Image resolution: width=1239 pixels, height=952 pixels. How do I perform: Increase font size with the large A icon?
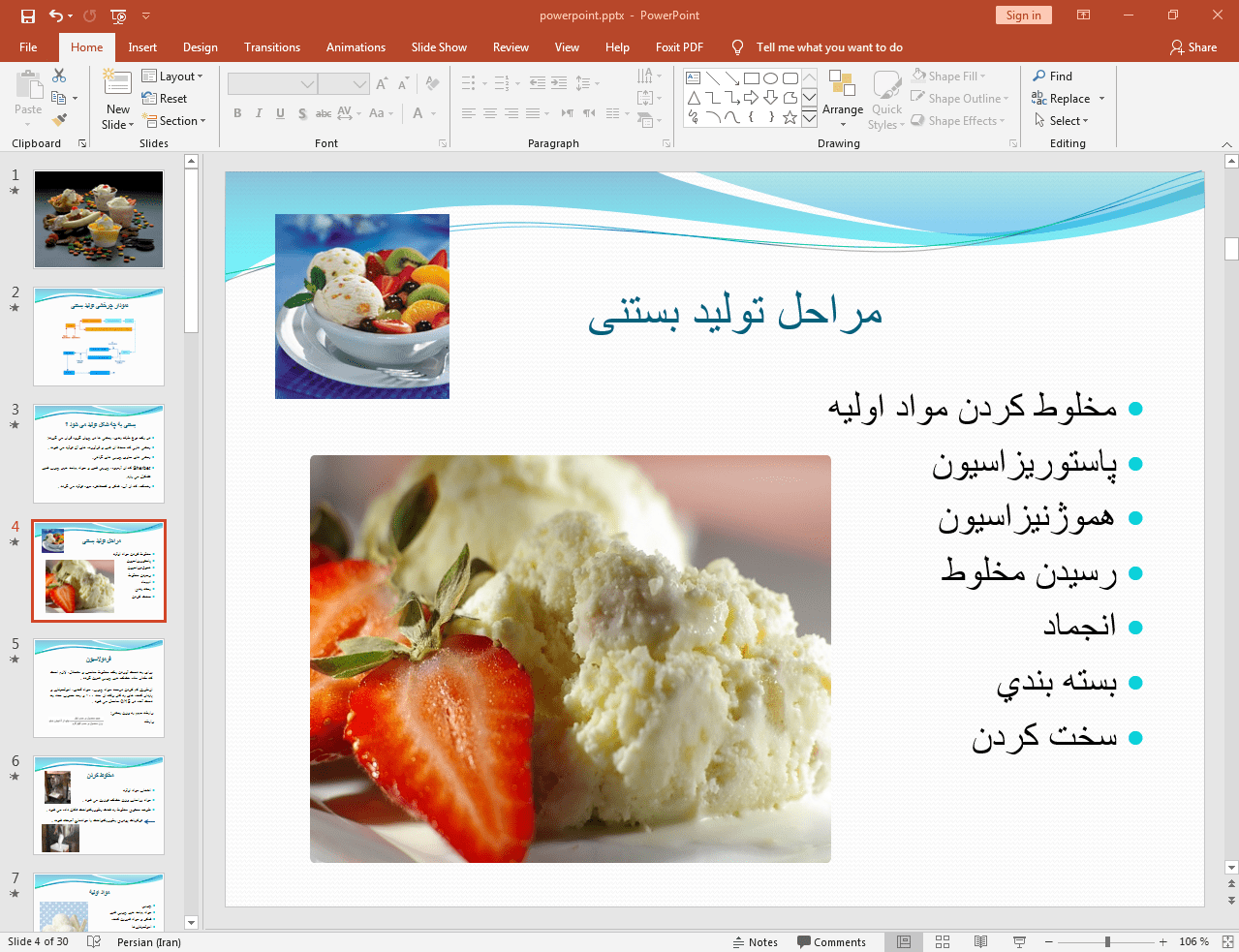click(x=382, y=84)
